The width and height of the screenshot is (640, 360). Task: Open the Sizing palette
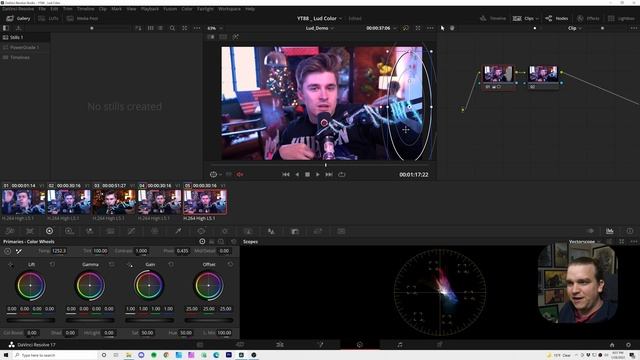(318, 231)
